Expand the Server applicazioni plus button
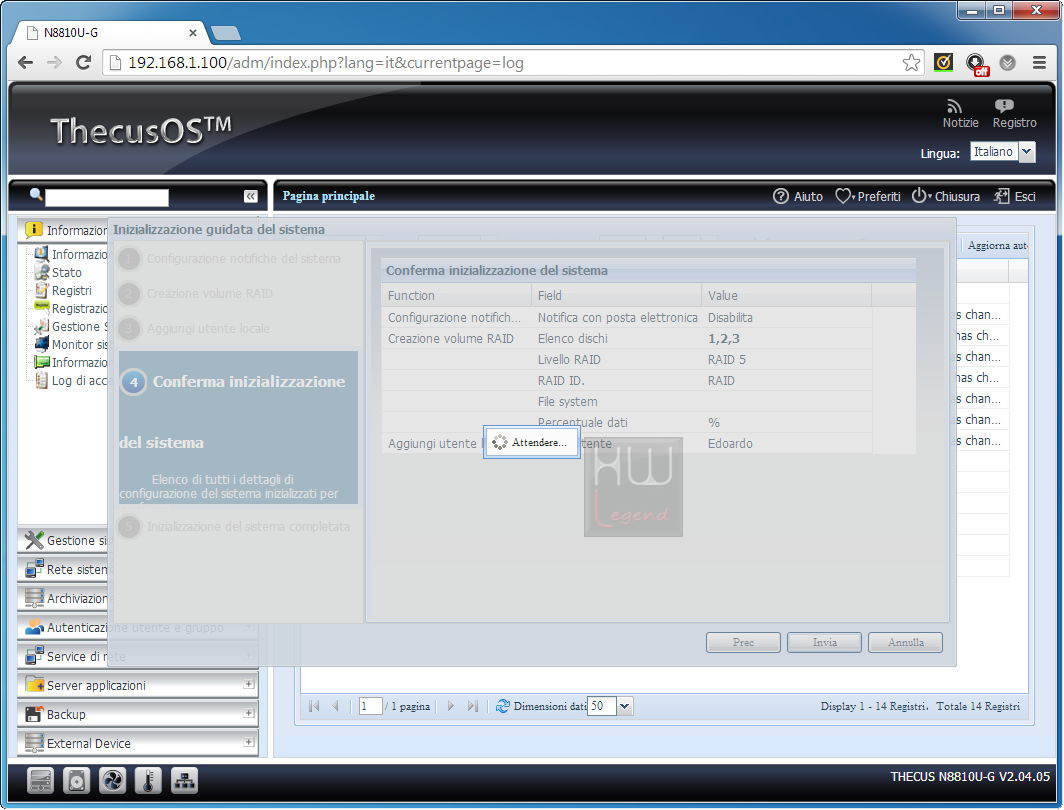Screen dimensions: 1064x810 pyautogui.click(x=248, y=684)
